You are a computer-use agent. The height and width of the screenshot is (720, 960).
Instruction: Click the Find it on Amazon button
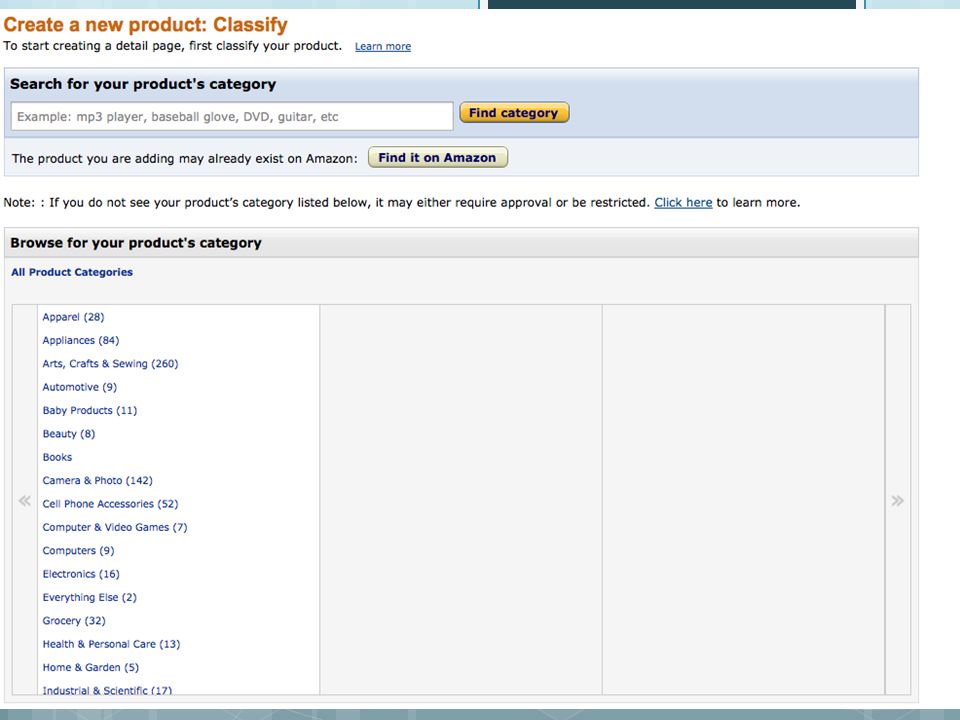click(437, 157)
